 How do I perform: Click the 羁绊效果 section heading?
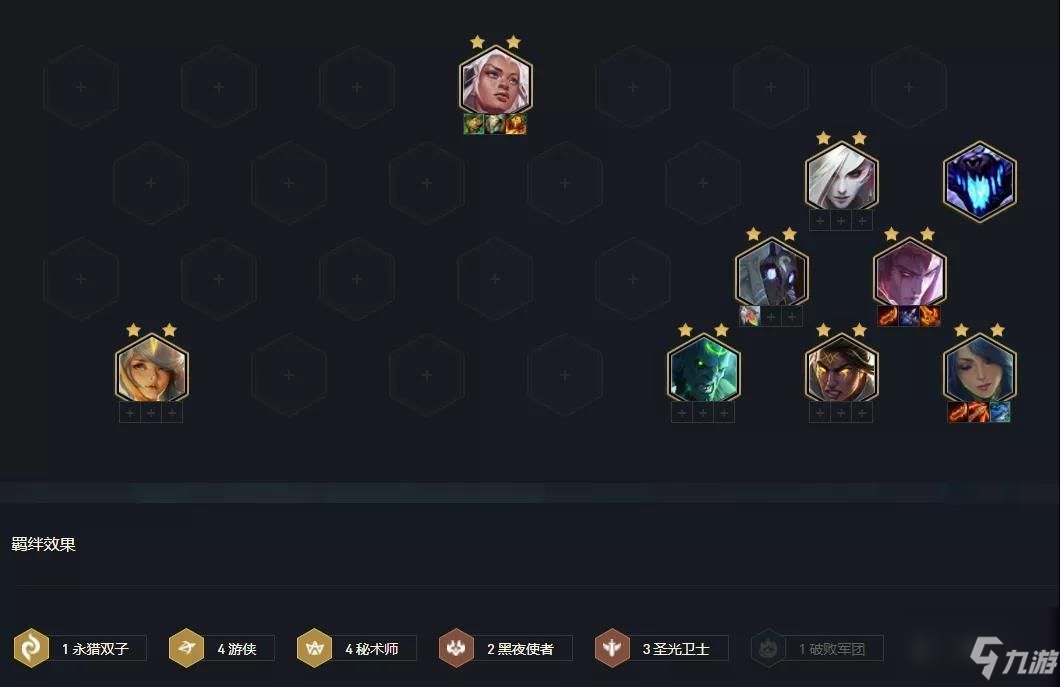(43, 544)
